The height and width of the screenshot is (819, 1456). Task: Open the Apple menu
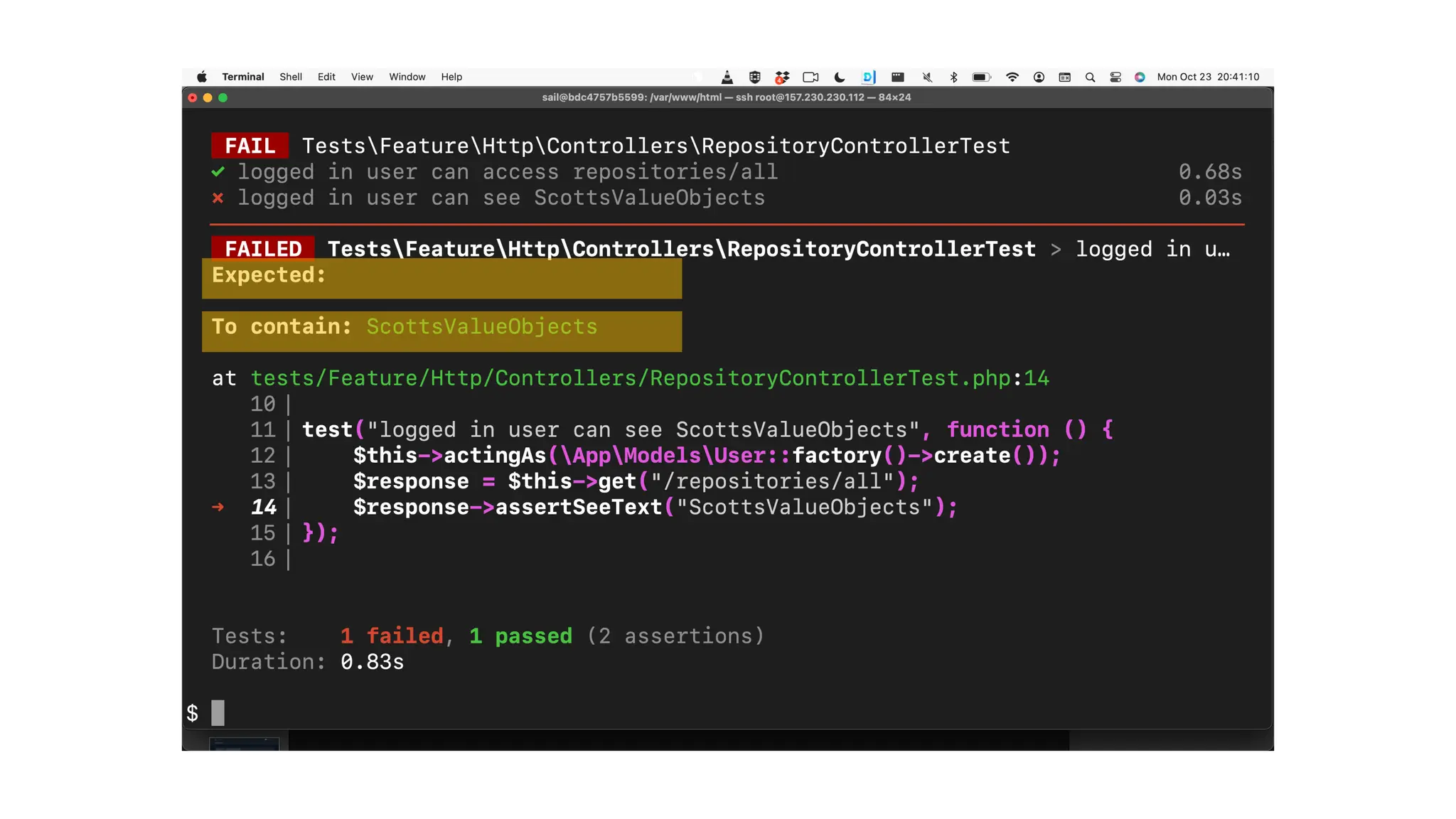[202, 77]
